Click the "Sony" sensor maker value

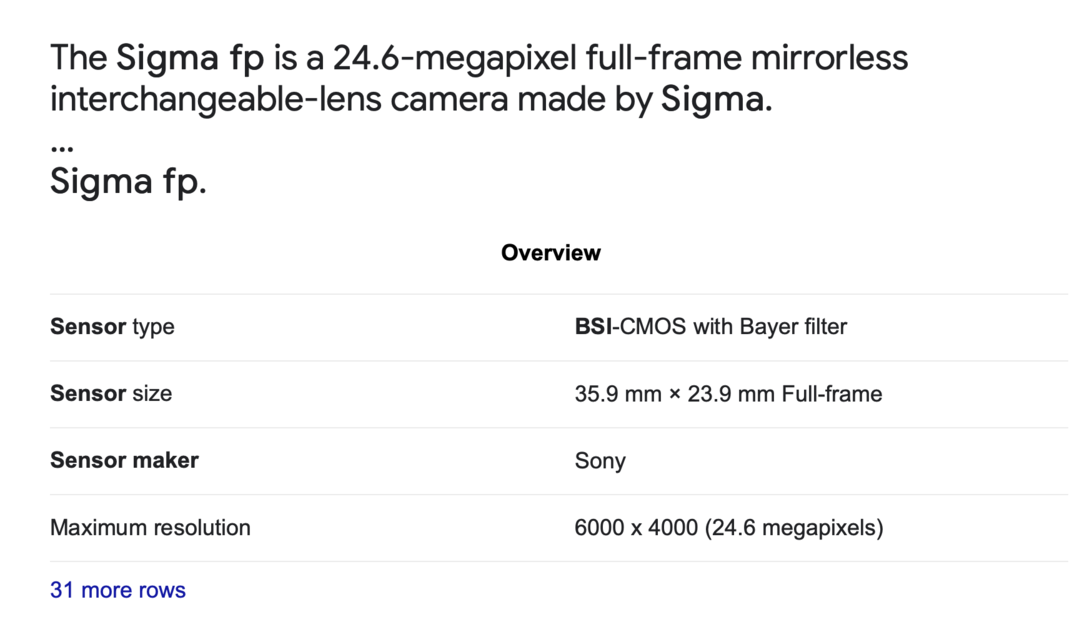pyautogui.click(x=600, y=461)
